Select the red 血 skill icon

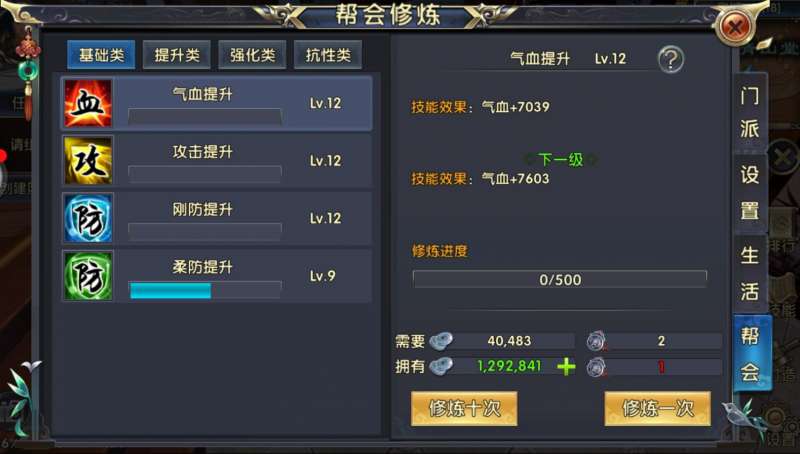coord(88,103)
